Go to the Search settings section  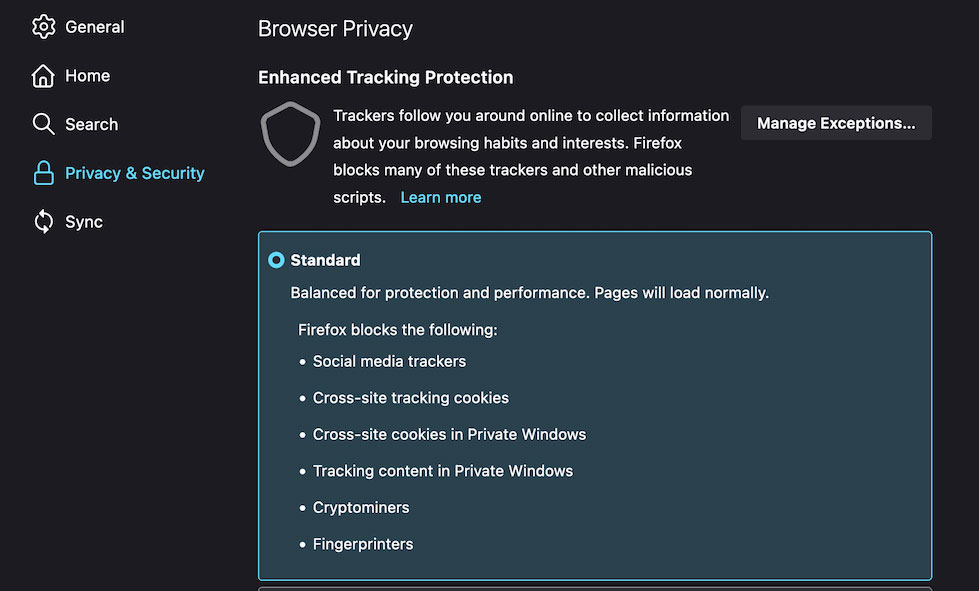tap(92, 124)
